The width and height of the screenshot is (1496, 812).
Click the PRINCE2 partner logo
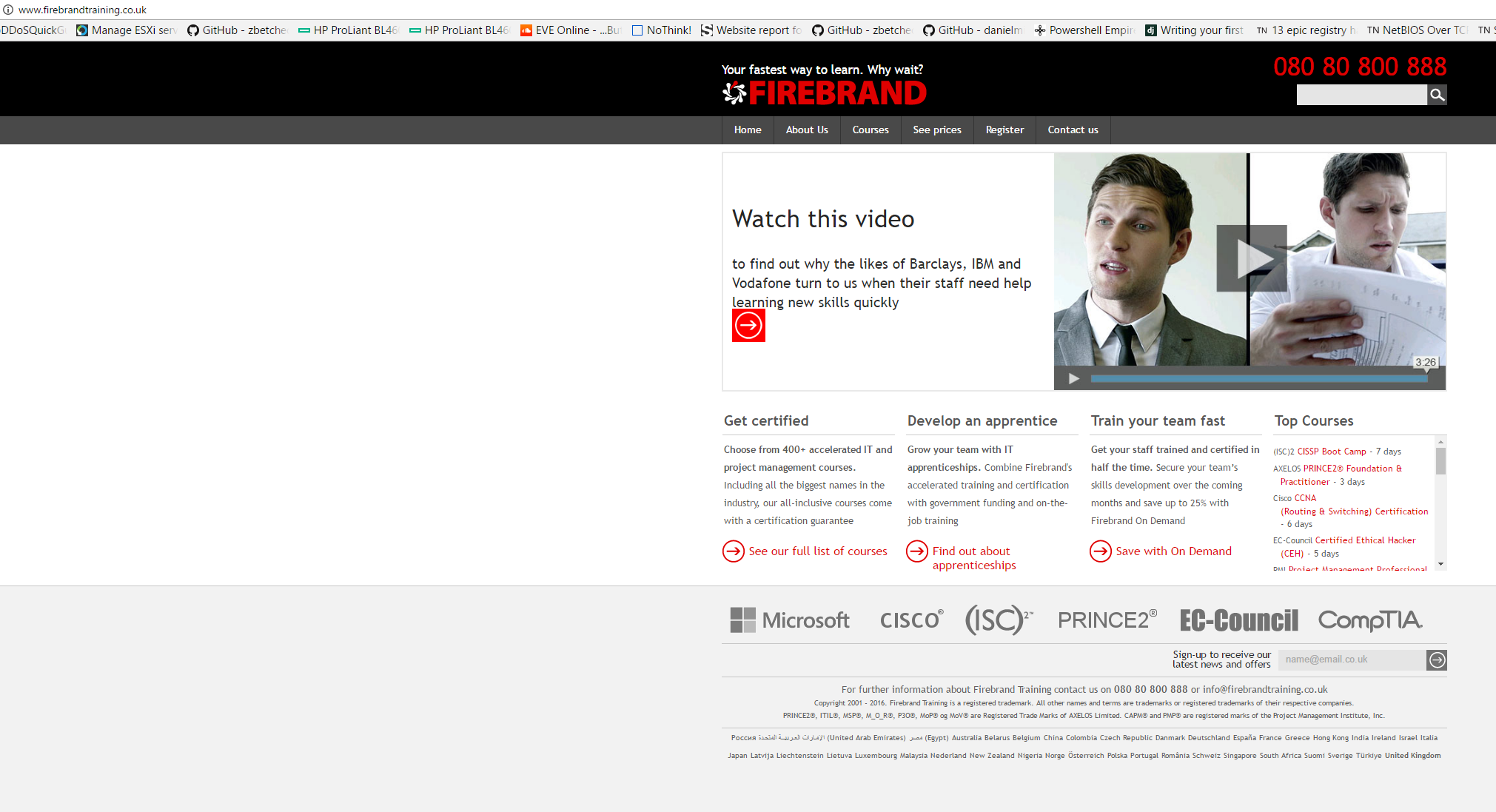pos(1107,620)
